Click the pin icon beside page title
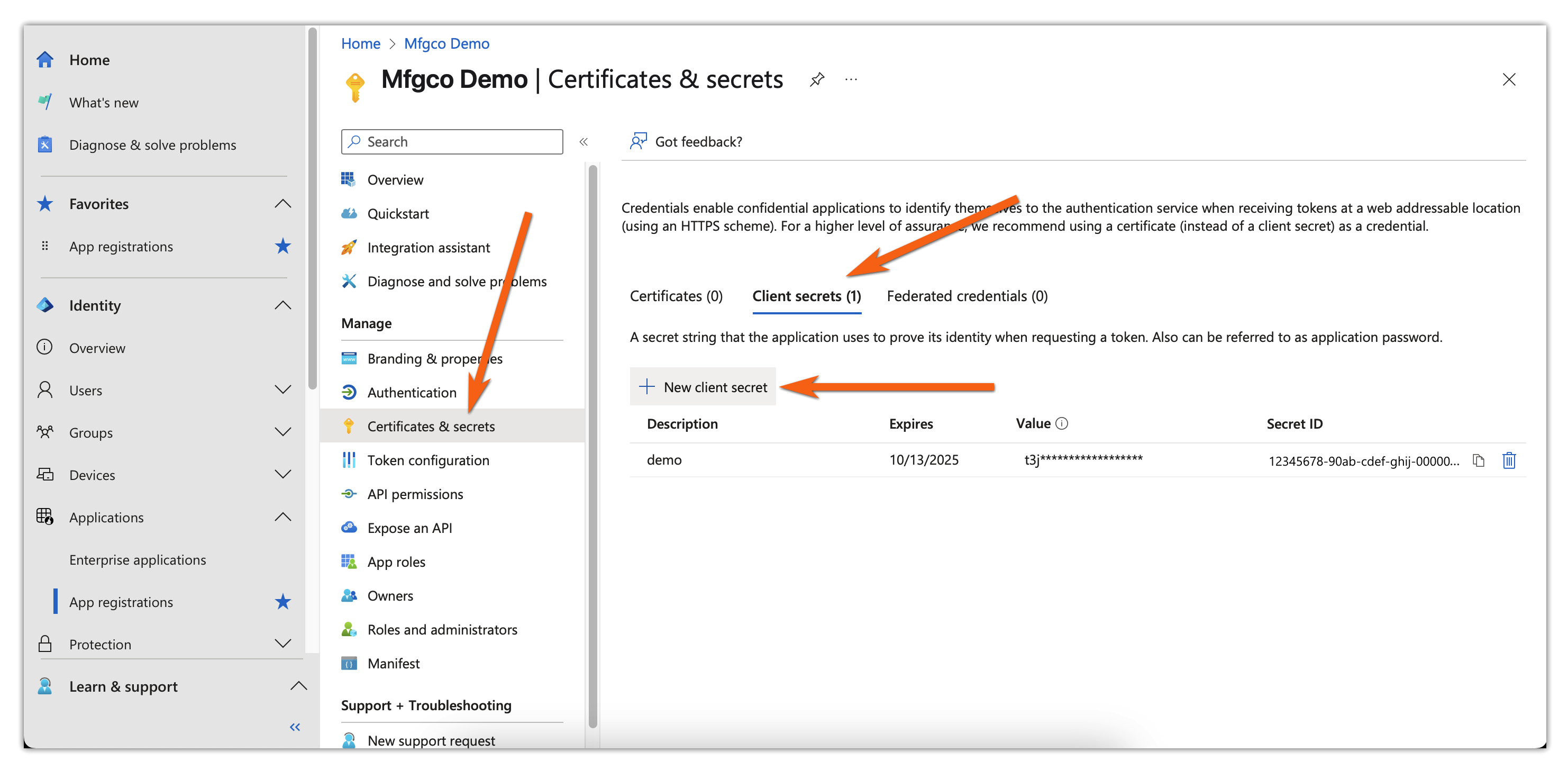 click(x=817, y=79)
